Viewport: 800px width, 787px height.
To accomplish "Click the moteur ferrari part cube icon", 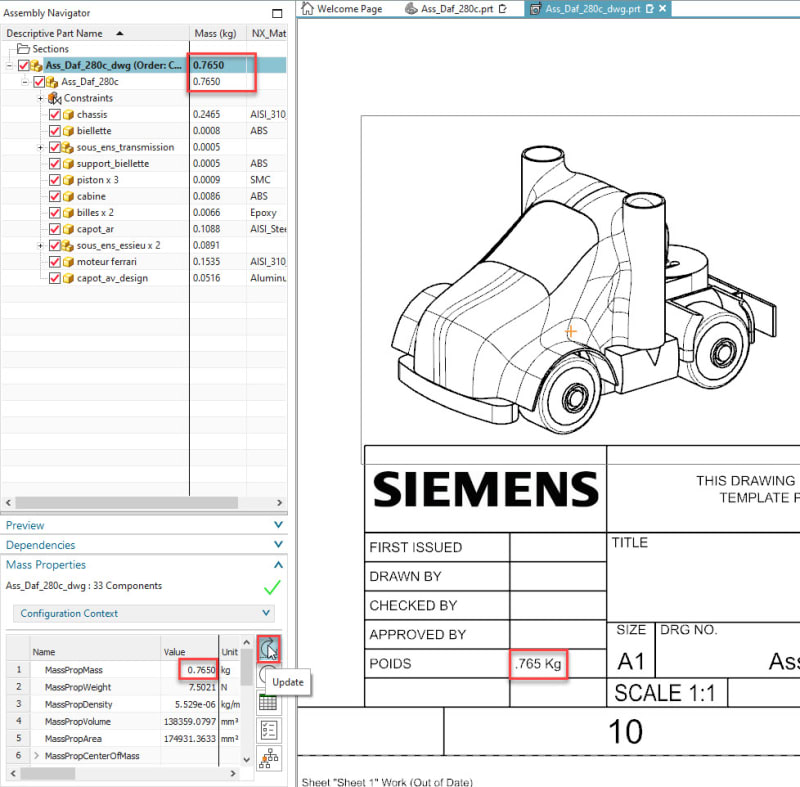I will (x=68, y=262).
